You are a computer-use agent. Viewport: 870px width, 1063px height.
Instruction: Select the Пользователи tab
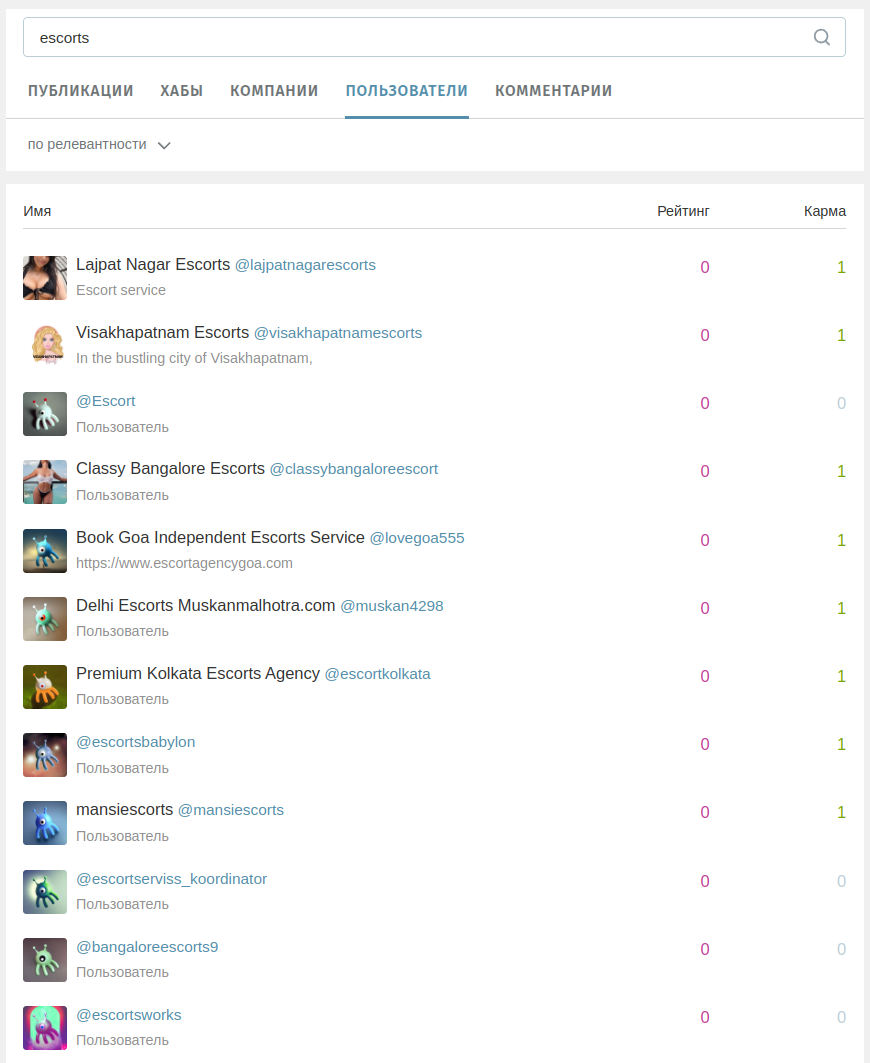(x=407, y=91)
